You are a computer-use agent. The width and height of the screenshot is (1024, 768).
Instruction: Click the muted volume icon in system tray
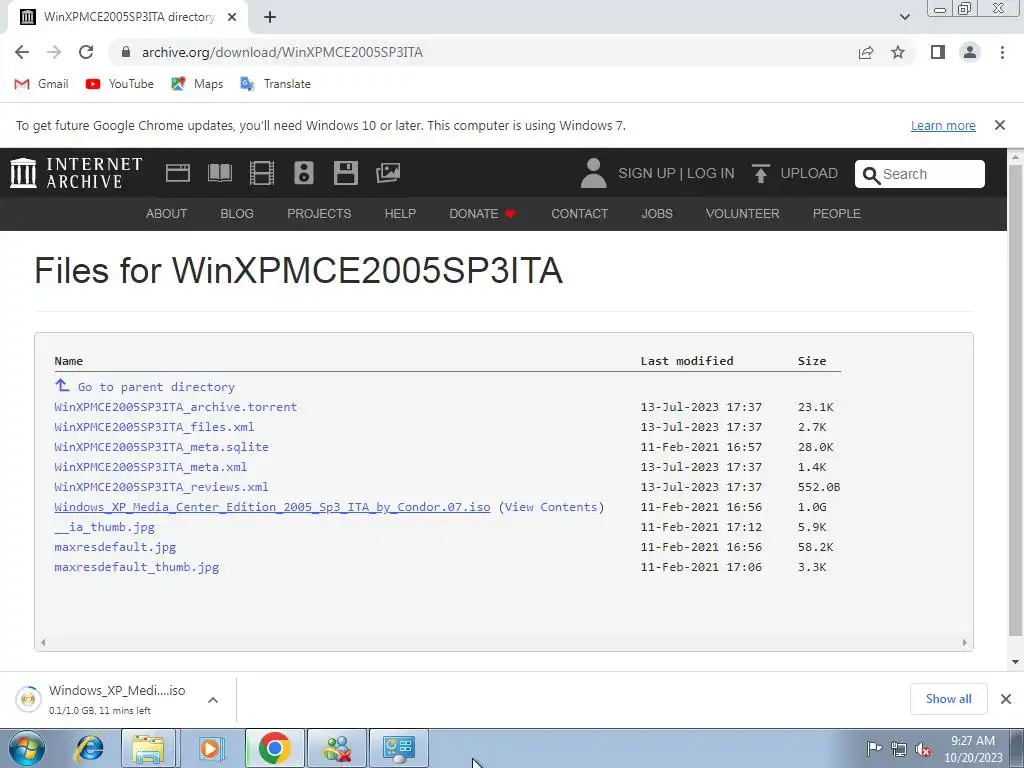923,749
